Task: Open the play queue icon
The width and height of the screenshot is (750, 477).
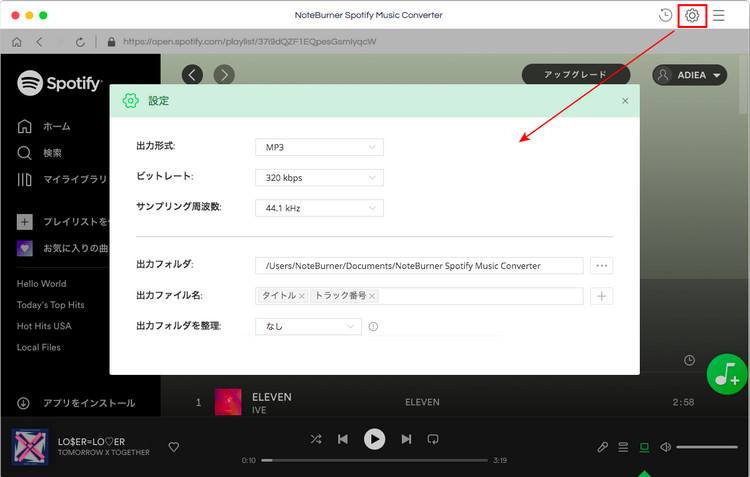Action: pos(623,447)
